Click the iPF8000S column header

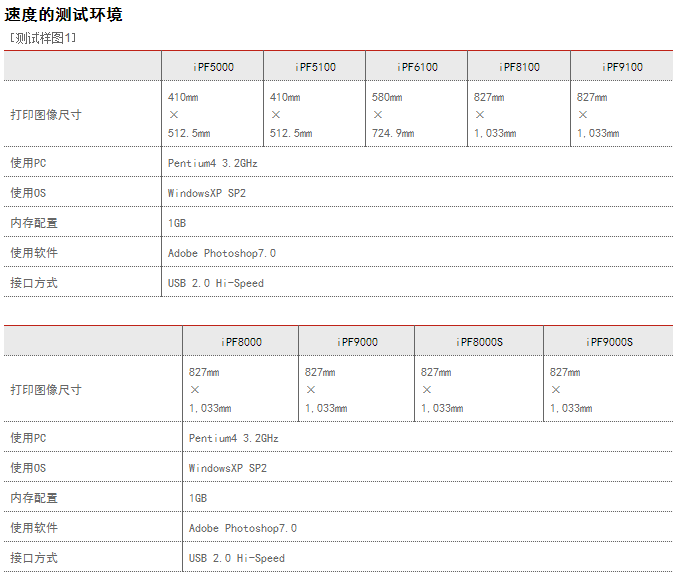(x=479, y=342)
